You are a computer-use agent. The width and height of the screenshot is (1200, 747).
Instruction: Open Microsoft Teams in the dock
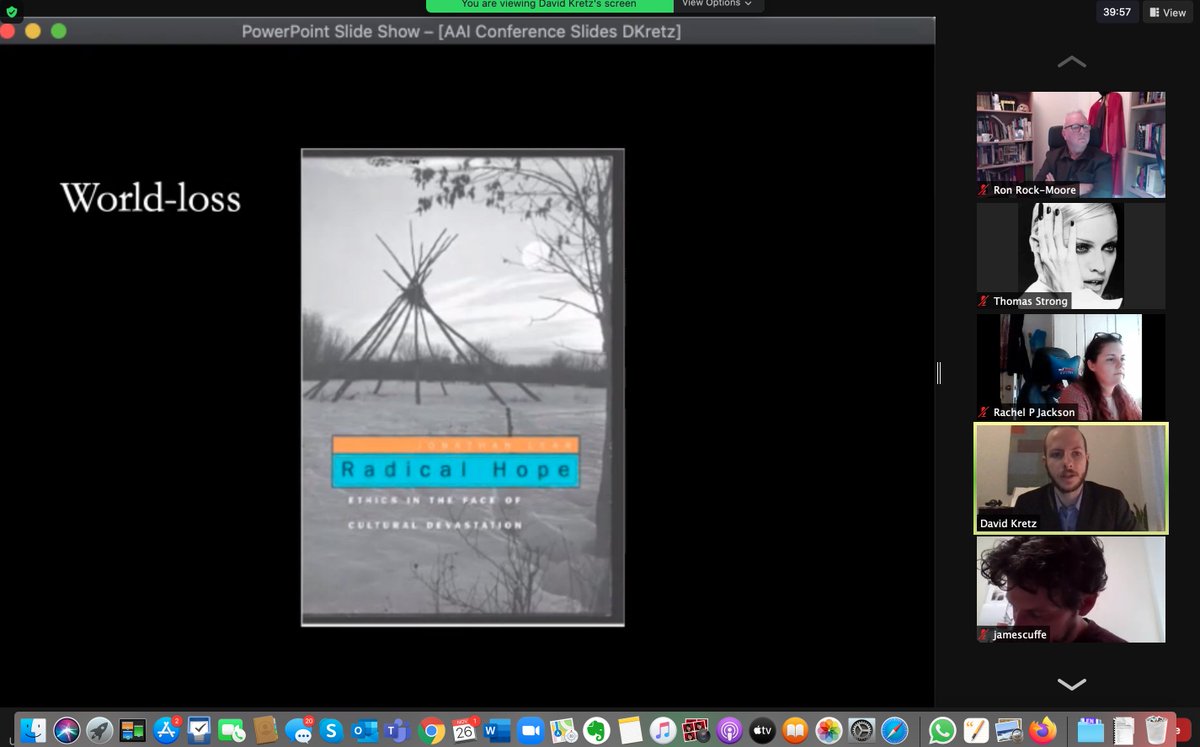click(397, 730)
